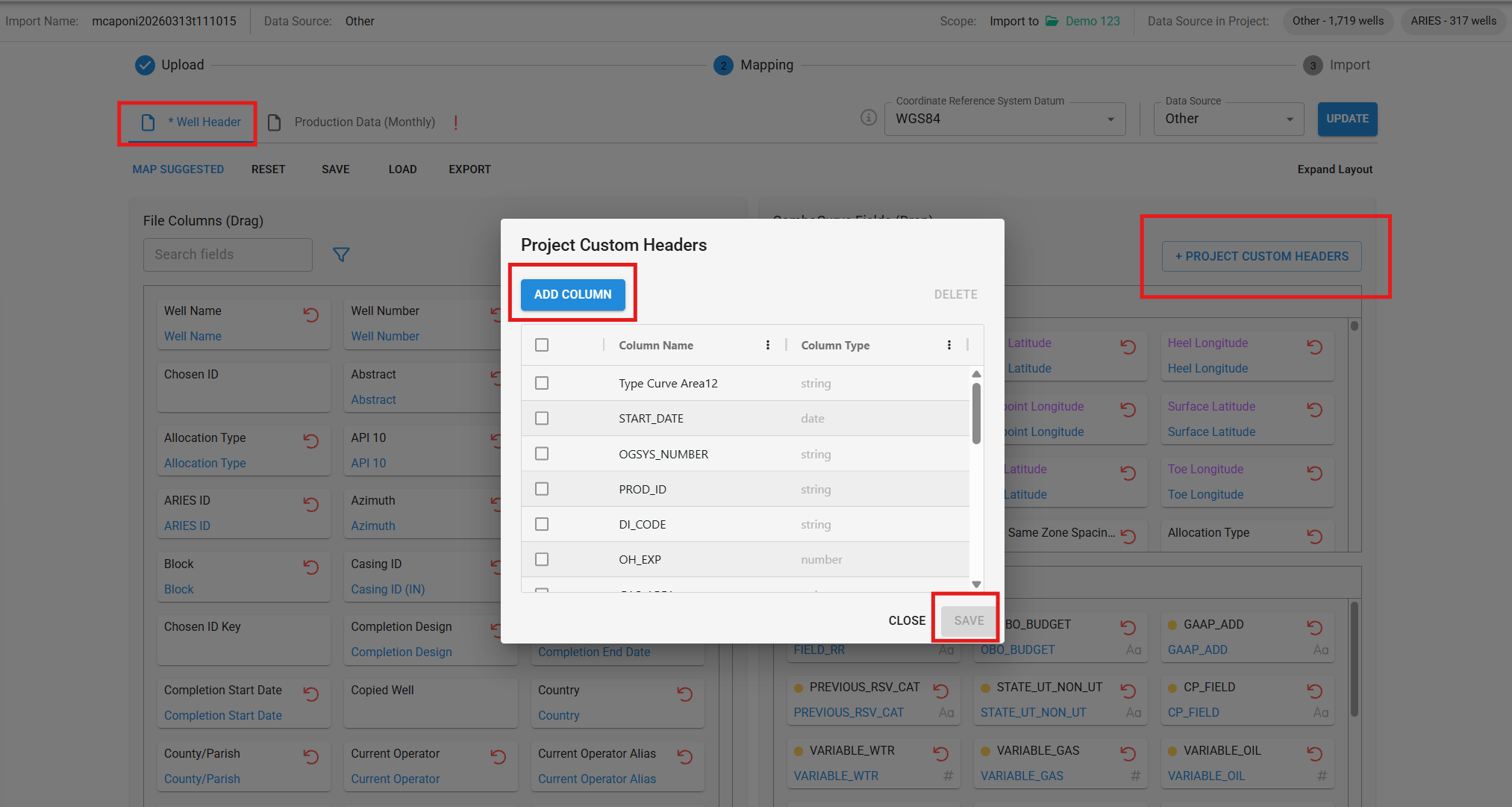The image size is (1512, 807).
Task: Reset Heel Longitude mapping icon
Action: [x=1315, y=347]
